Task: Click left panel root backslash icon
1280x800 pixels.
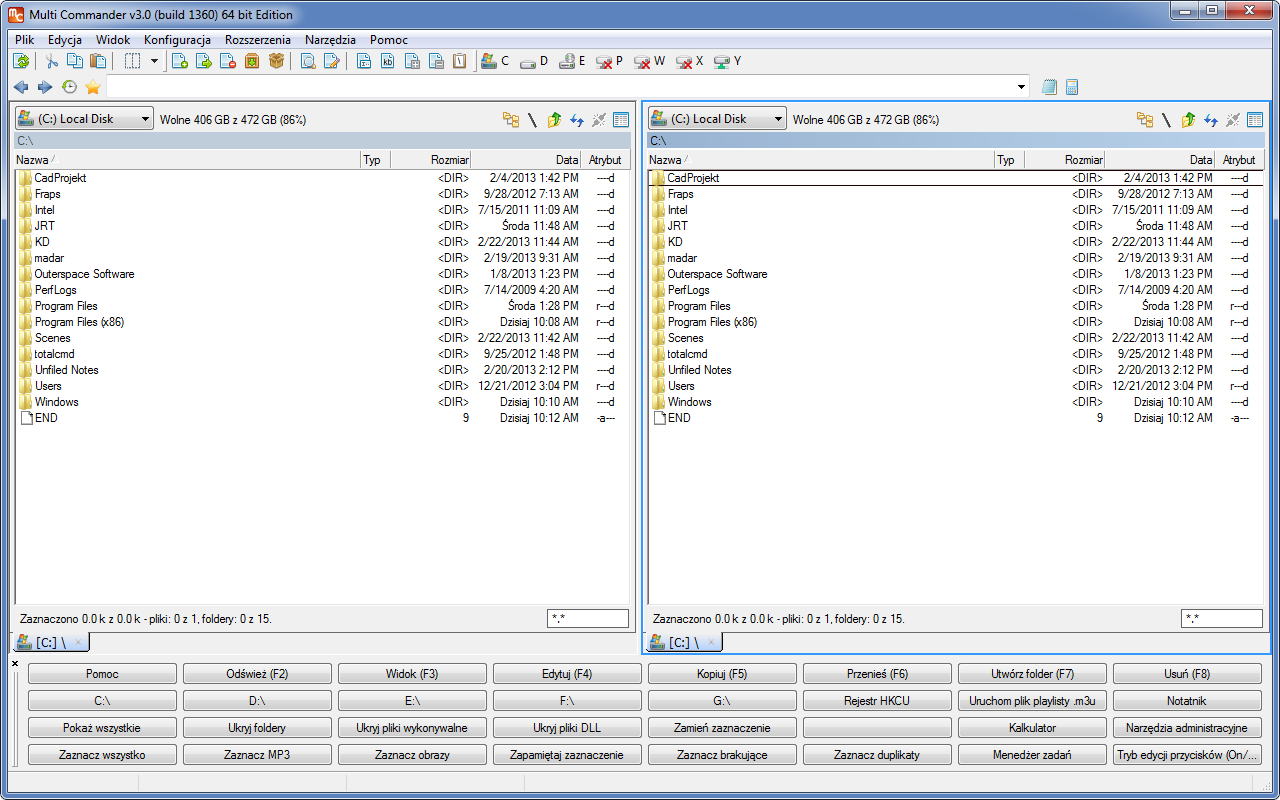Action: 533,120
